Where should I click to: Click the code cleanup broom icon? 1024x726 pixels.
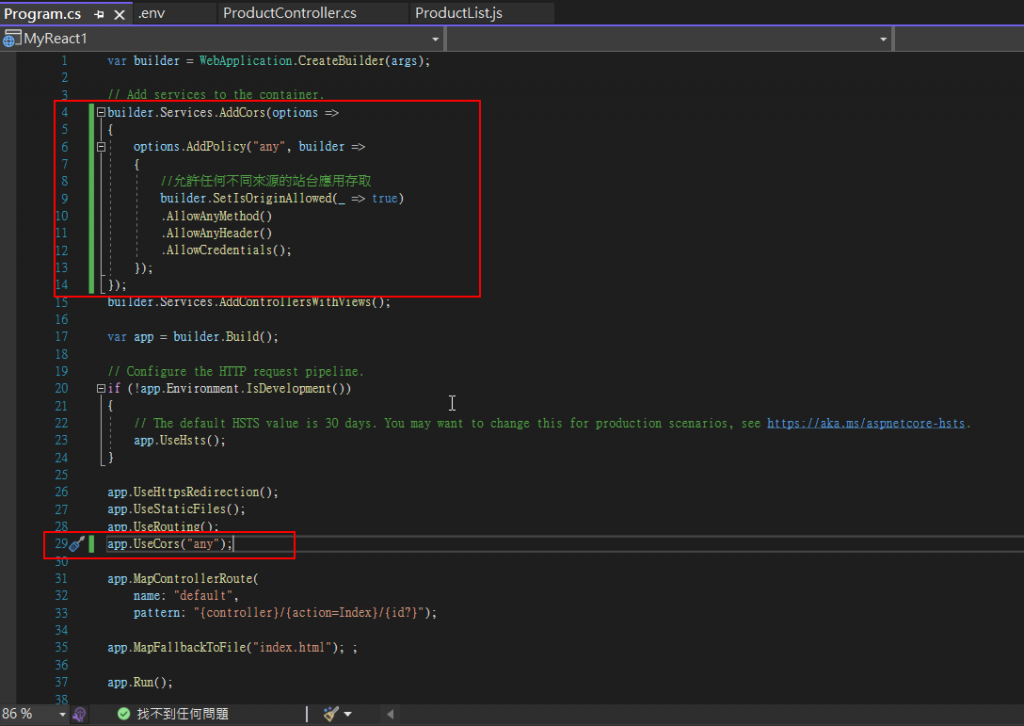(331, 714)
